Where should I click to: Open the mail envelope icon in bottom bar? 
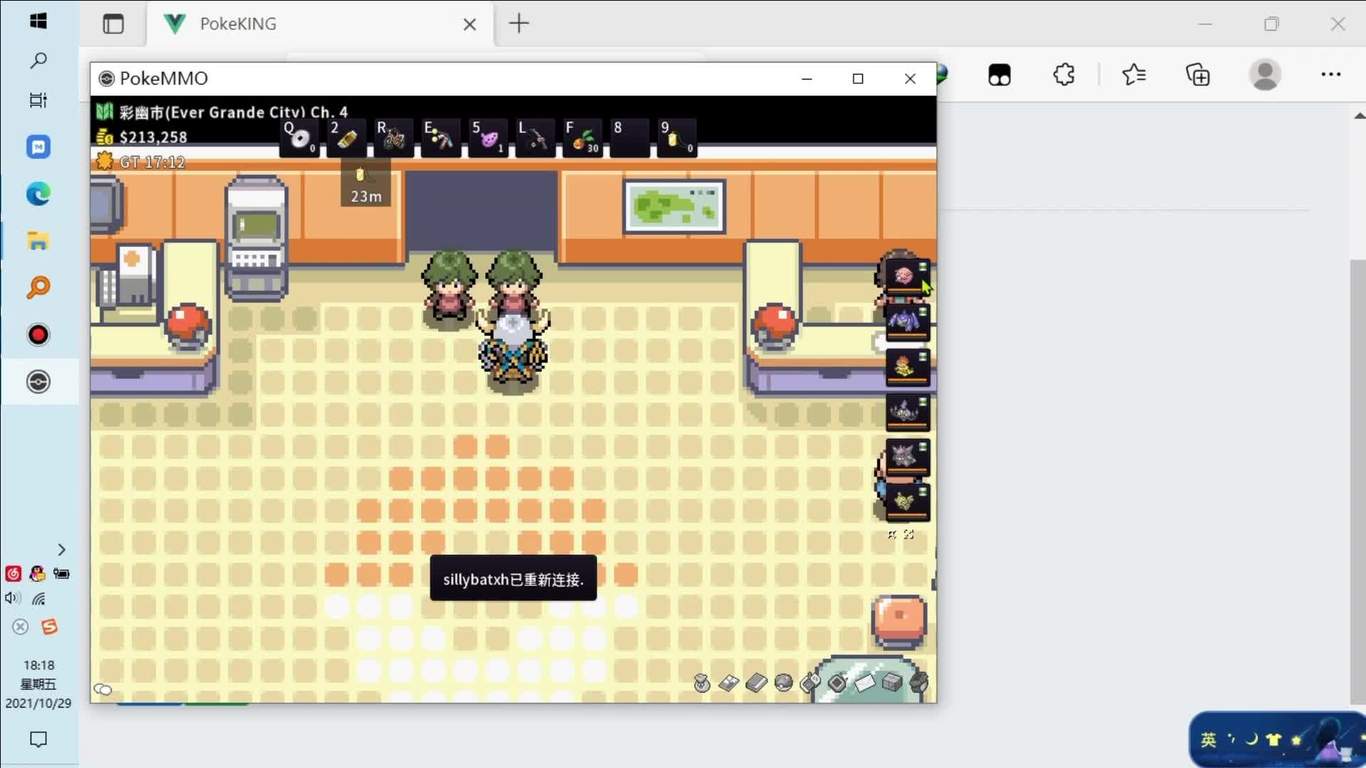pos(864,683)
